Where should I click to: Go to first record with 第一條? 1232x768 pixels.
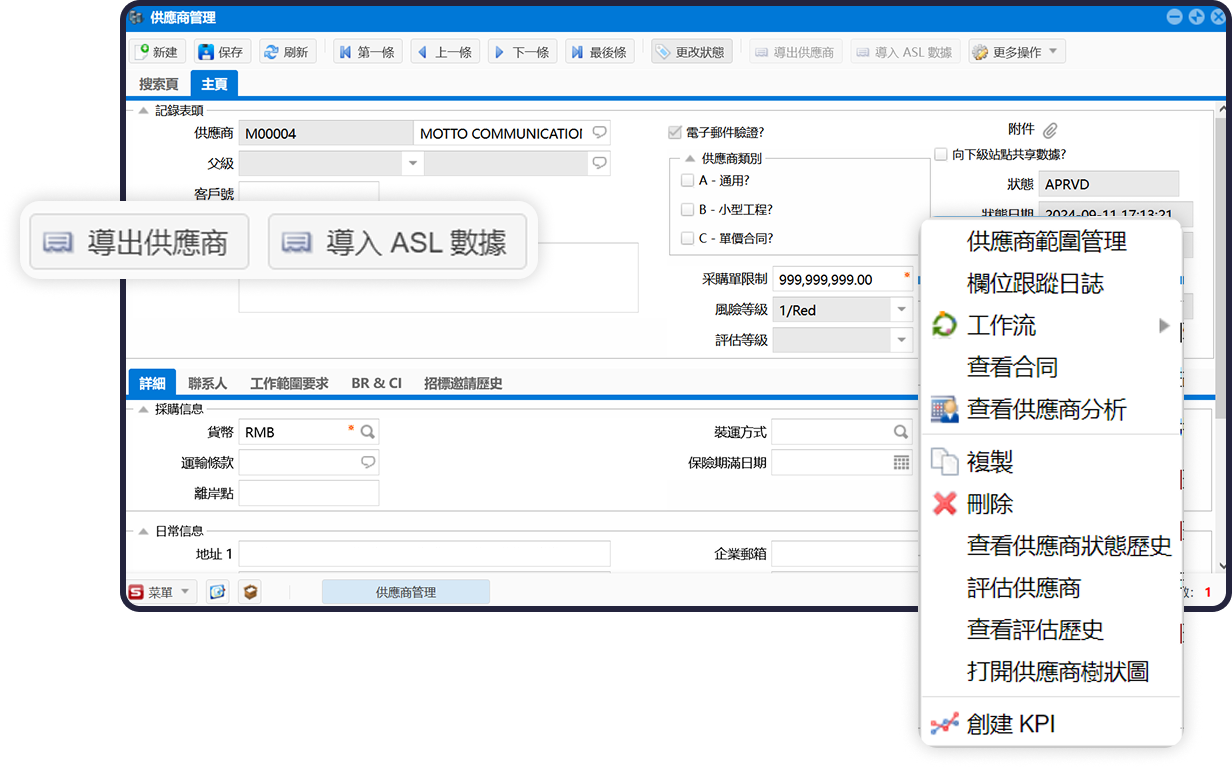tap(344, 52)
